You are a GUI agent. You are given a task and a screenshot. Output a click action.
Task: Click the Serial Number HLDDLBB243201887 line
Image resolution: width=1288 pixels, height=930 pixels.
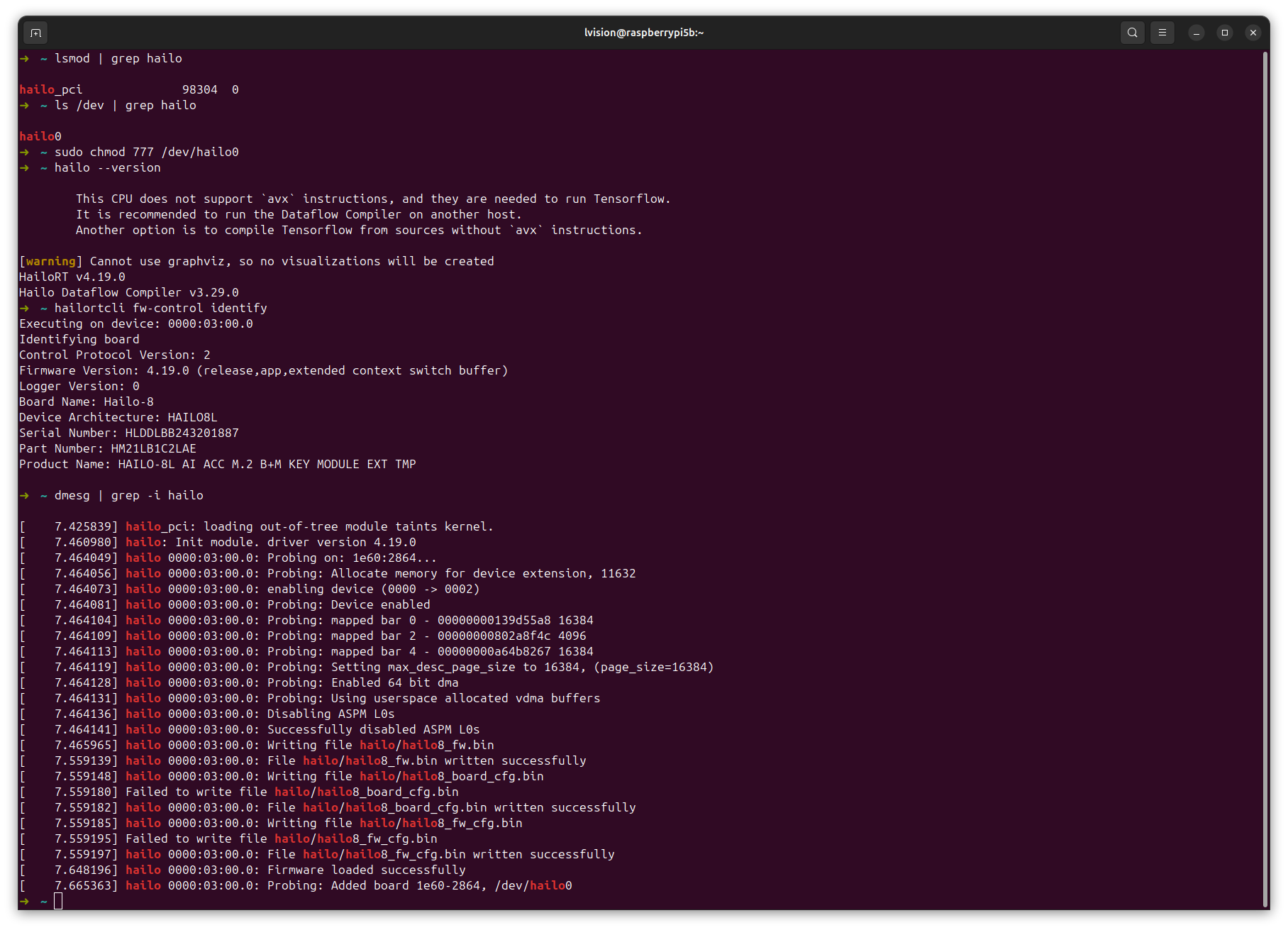coord(129,433)
